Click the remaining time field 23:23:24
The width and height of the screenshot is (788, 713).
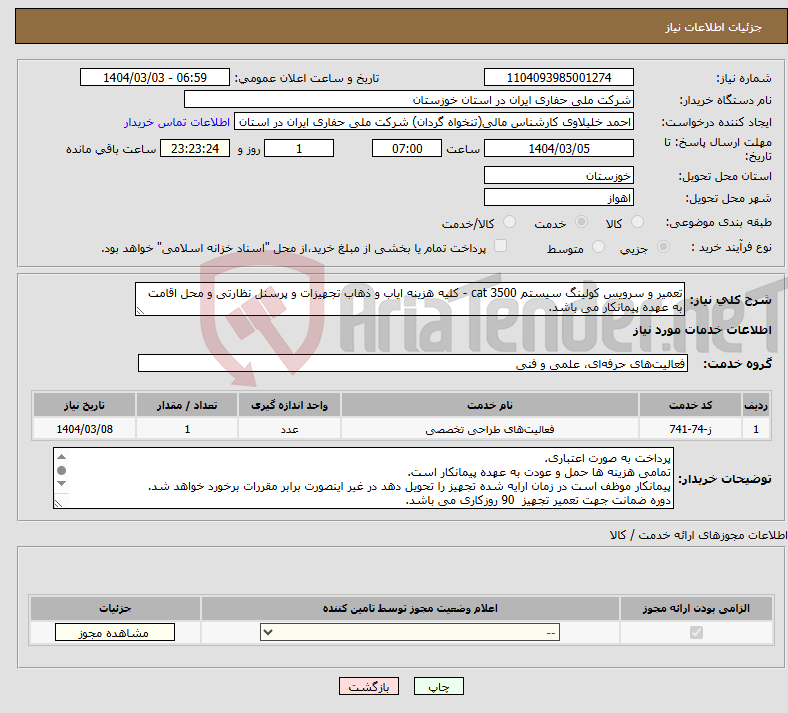[195, 148]
